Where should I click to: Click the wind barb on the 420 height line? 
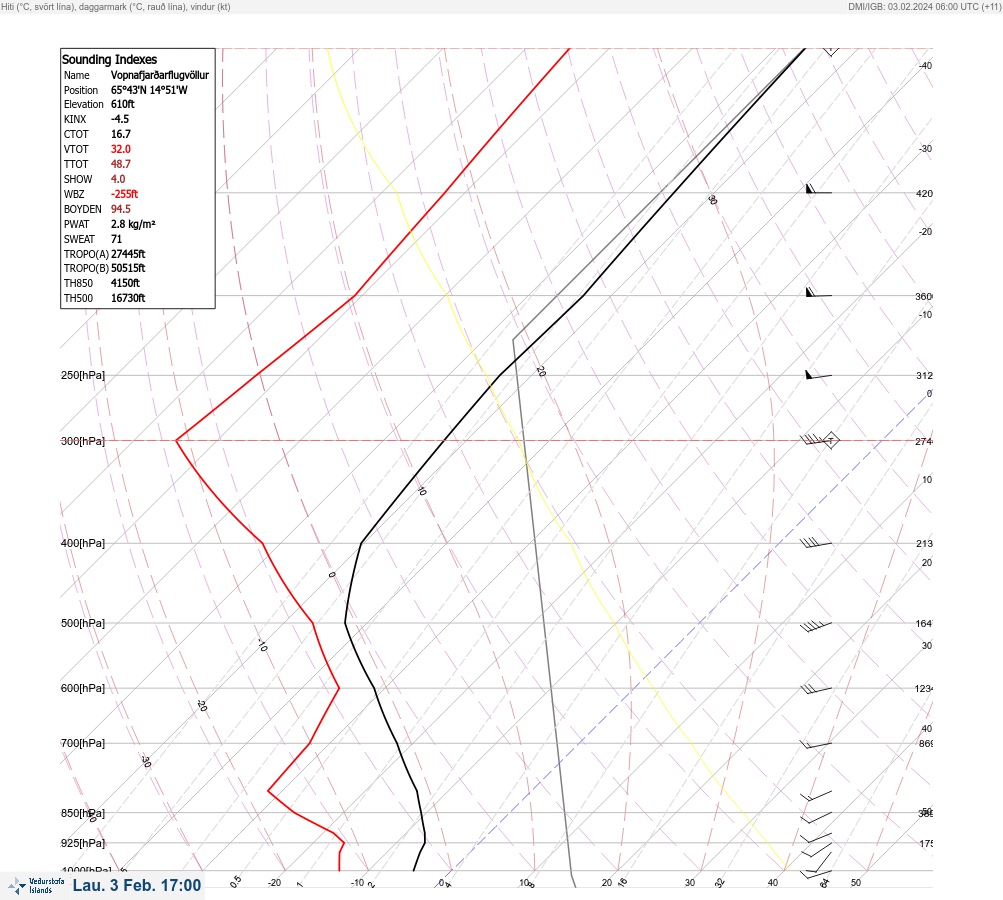pyautogui.click(x=818, y=189)
